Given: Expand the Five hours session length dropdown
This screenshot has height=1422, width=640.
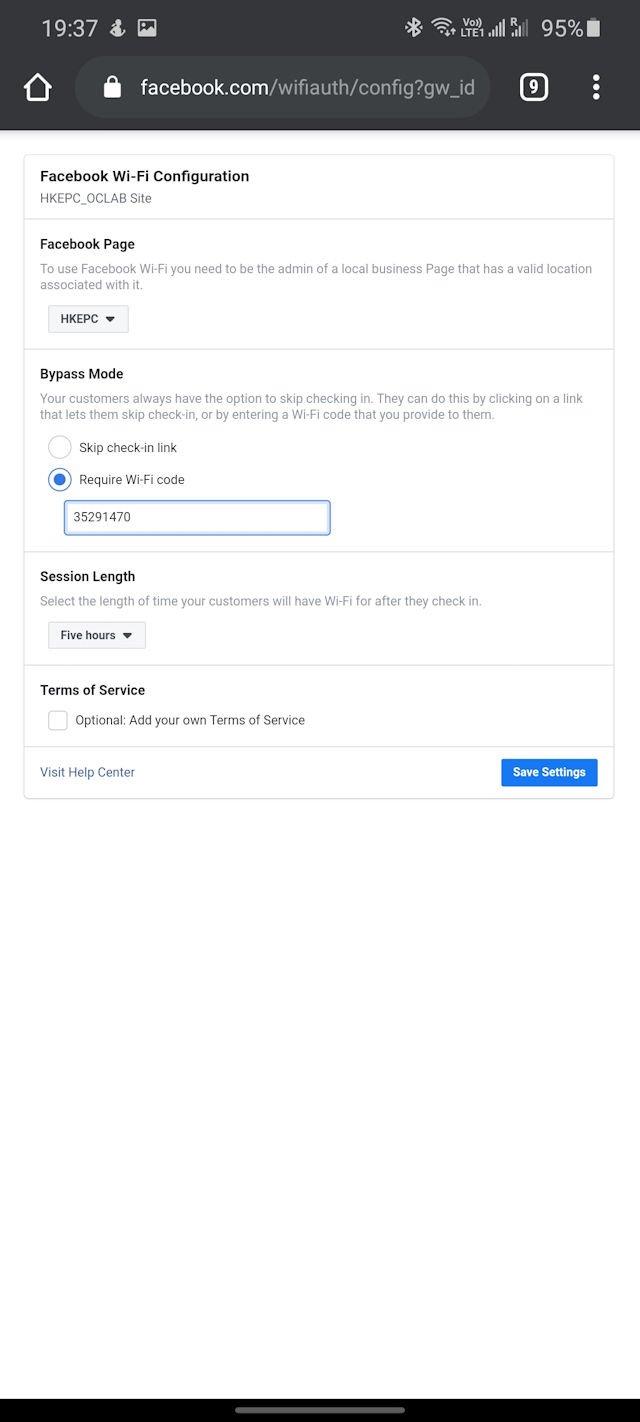Looking at the screenshot, I should (x=97, y=635).
